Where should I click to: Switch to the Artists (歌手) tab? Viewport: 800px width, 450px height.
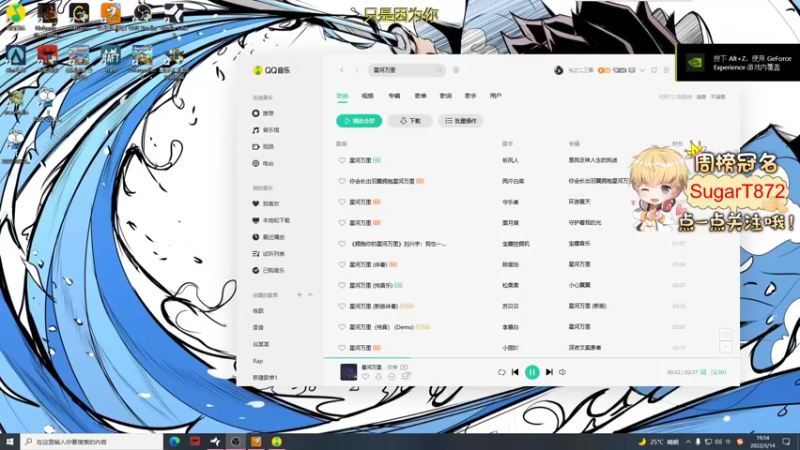tap(470, 96)
